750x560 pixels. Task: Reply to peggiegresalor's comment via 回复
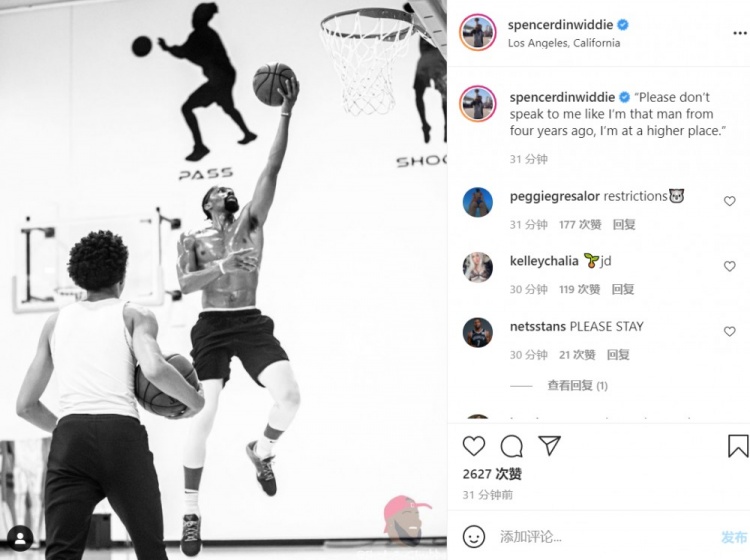point(624,224)
